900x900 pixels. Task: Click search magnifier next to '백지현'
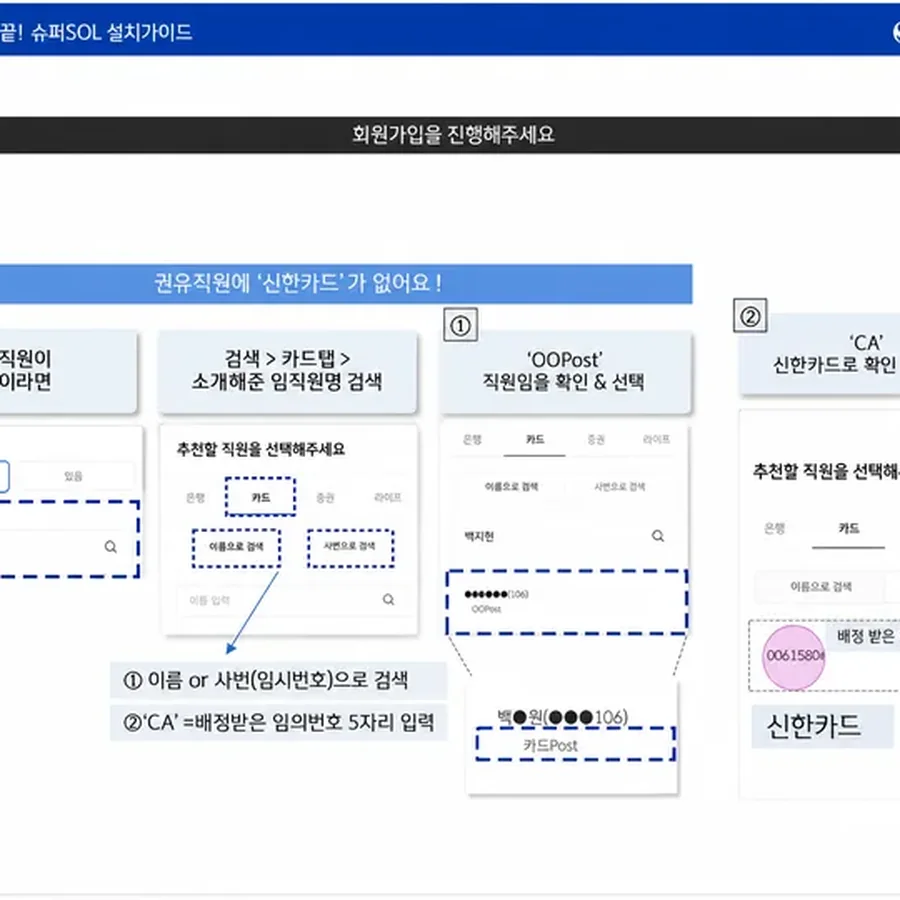[x=658, y=536]
